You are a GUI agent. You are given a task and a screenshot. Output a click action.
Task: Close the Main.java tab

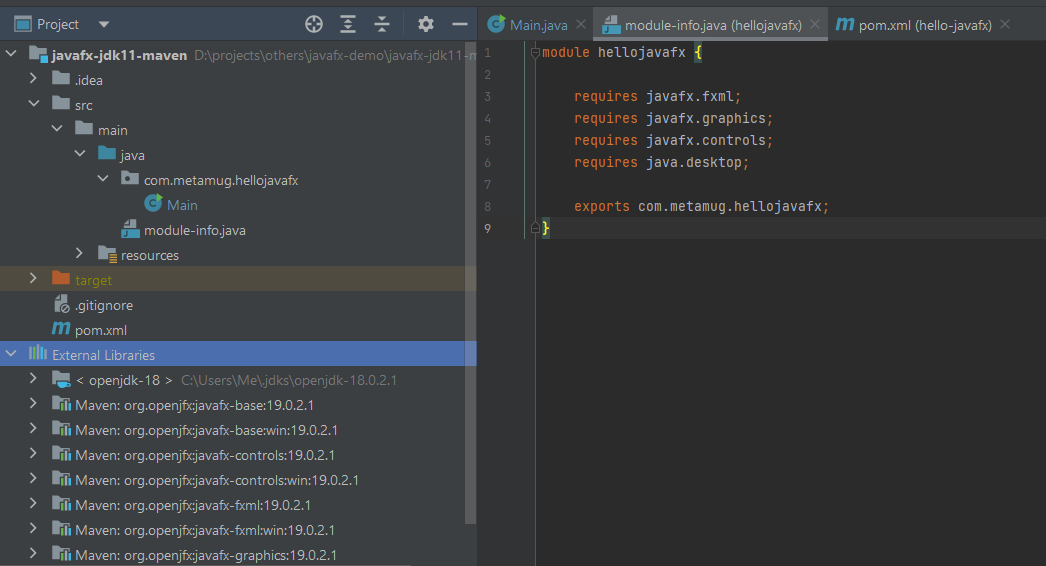tap(580, 25)
